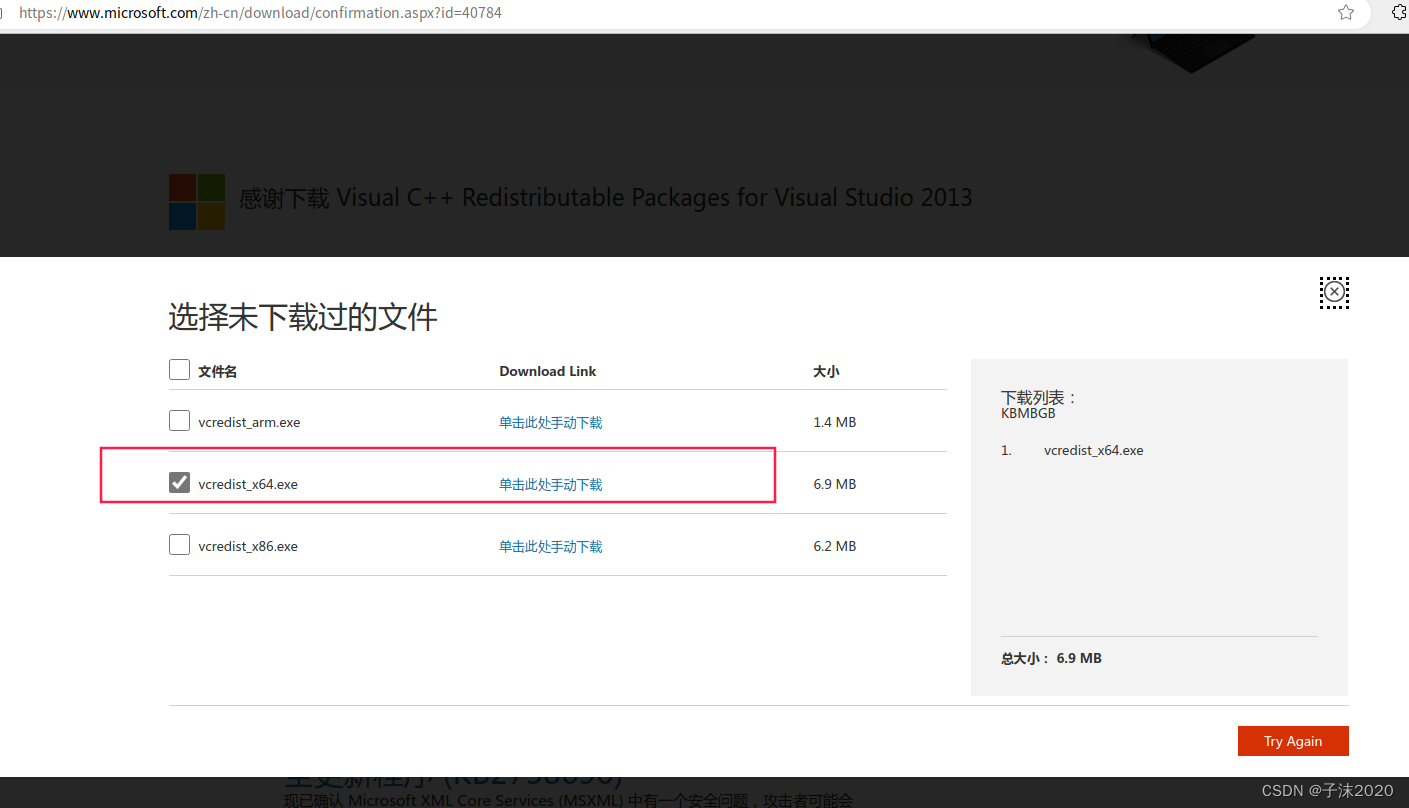Click the 6.2 MB size value
Viewport: 1409px width, 808px height.
835,547
